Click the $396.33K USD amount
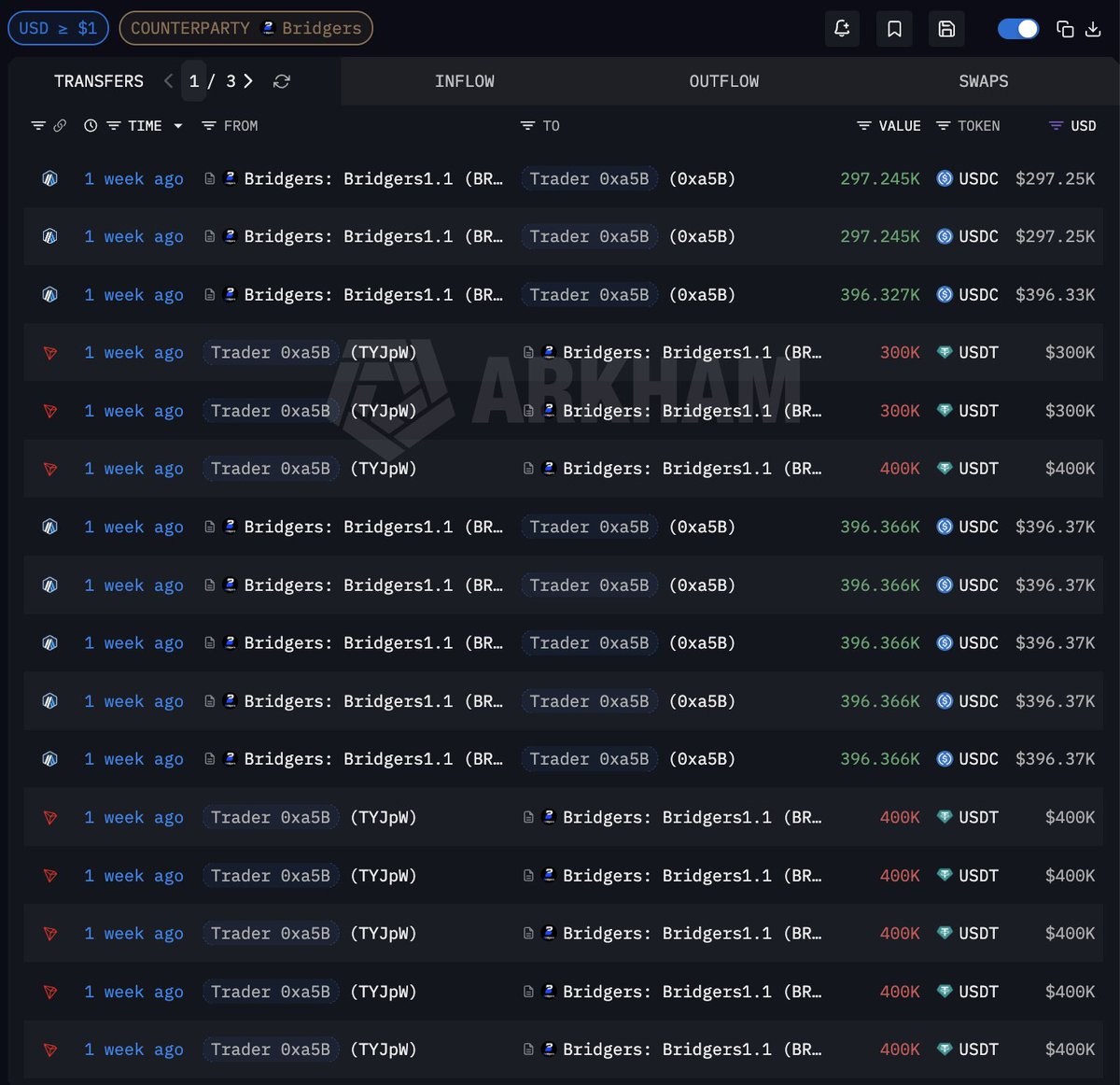This screenshot has width=1120, height=1085. pos(1056,295)
